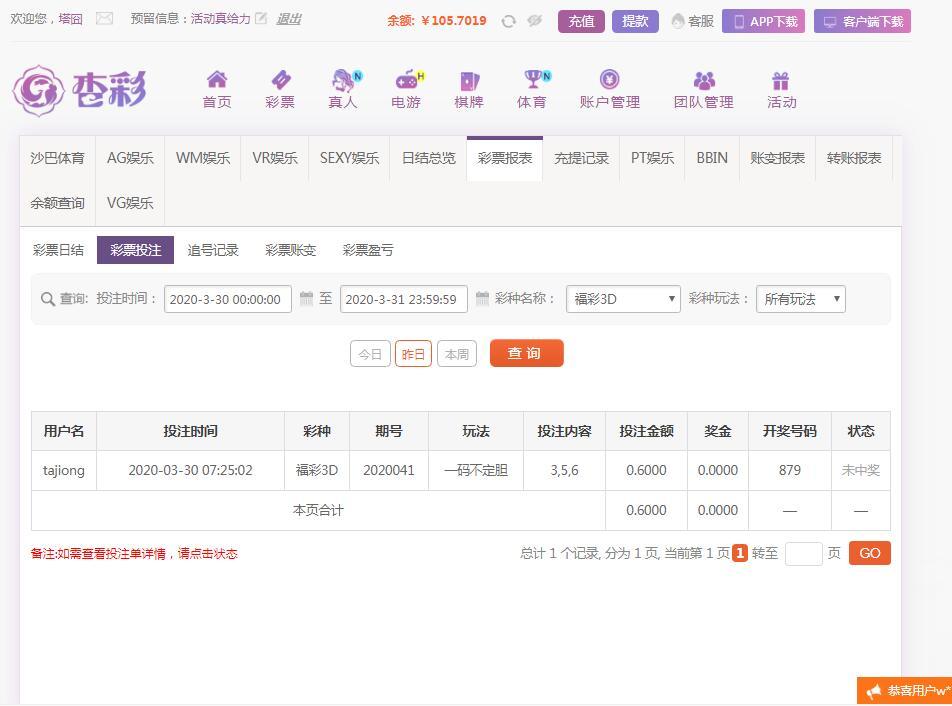This screenshot has width=952, height=706.
Task: Switch to WM娱乐 tab
Action: tap(203, 158)
